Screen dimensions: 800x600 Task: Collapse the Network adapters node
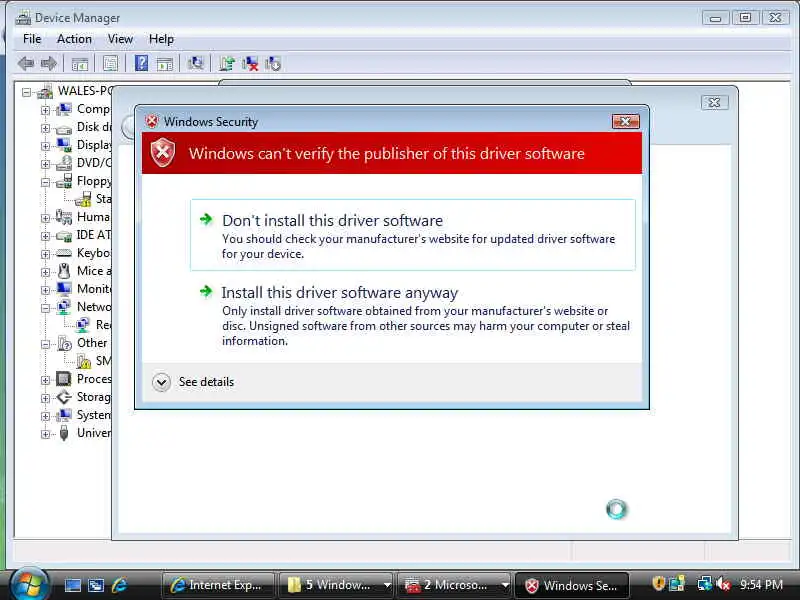[45, 308]
